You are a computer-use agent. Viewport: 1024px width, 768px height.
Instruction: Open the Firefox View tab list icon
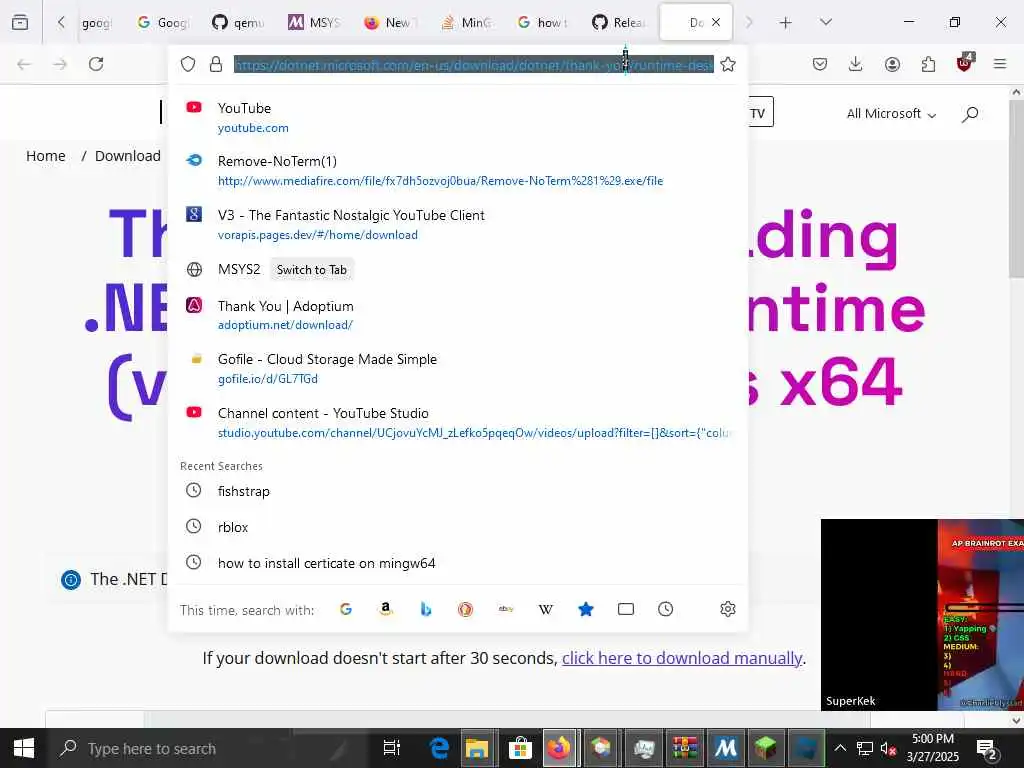pyautogui.click(x=20, y=22)
